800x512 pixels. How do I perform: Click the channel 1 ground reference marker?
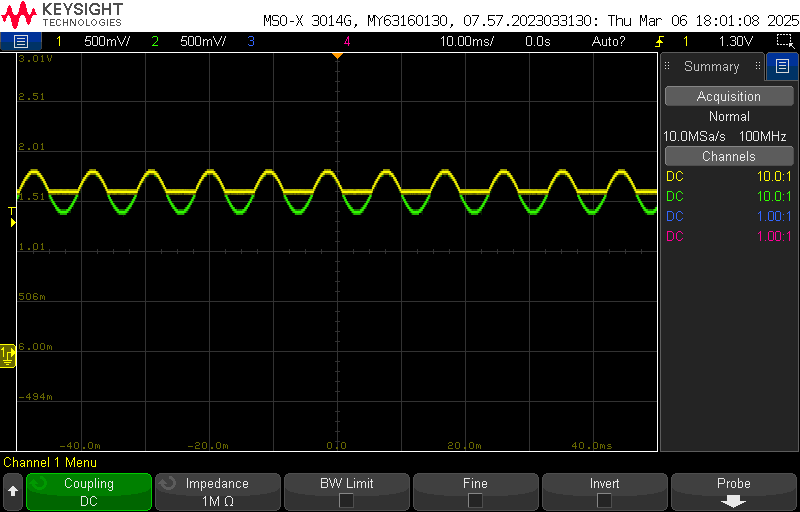(8, 354)
